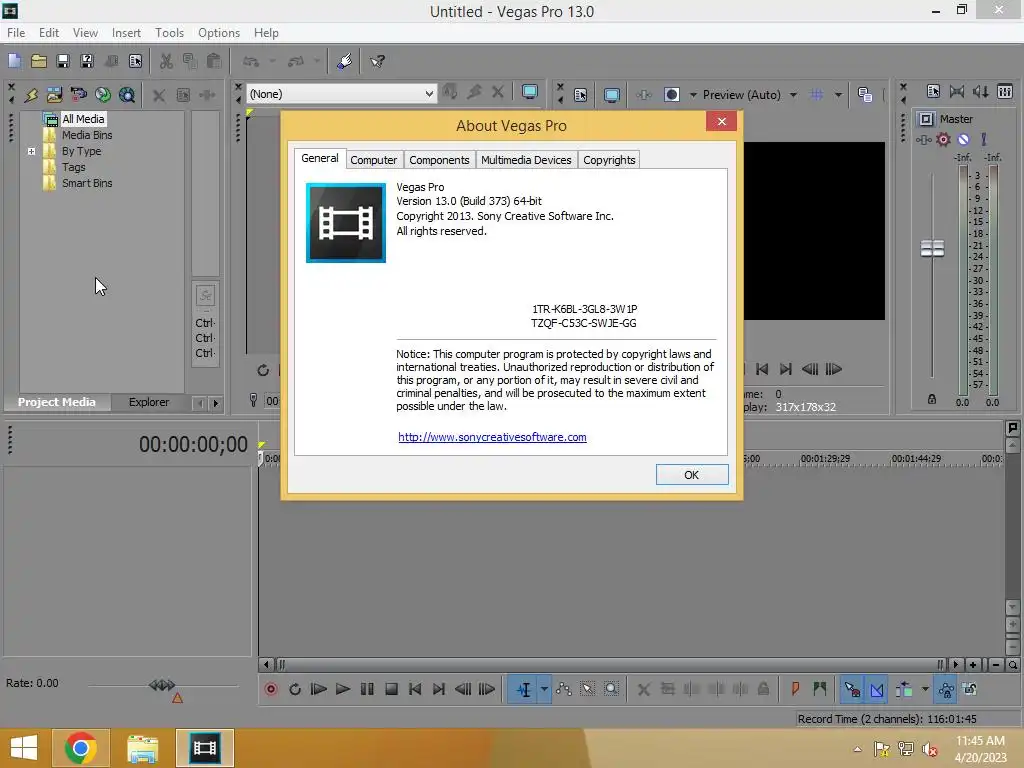Toggle the Master bus mute icon
The height and width of the screenshot is (768, 1024).
click(963, 139)
